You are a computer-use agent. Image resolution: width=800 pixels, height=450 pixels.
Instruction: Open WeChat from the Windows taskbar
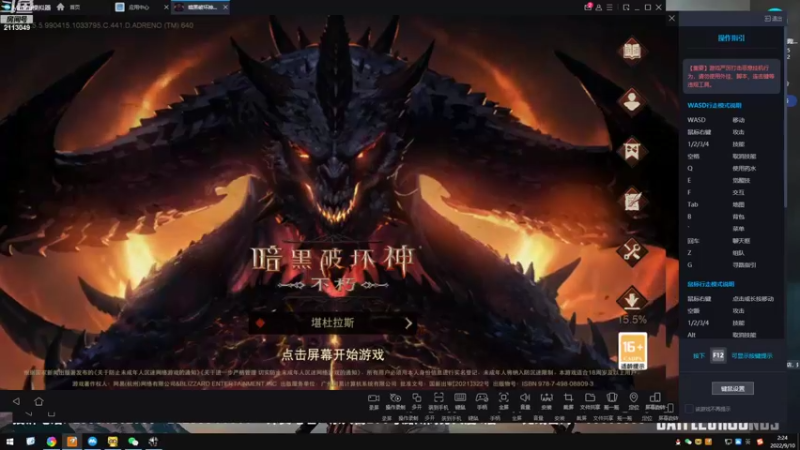(133, 441)
